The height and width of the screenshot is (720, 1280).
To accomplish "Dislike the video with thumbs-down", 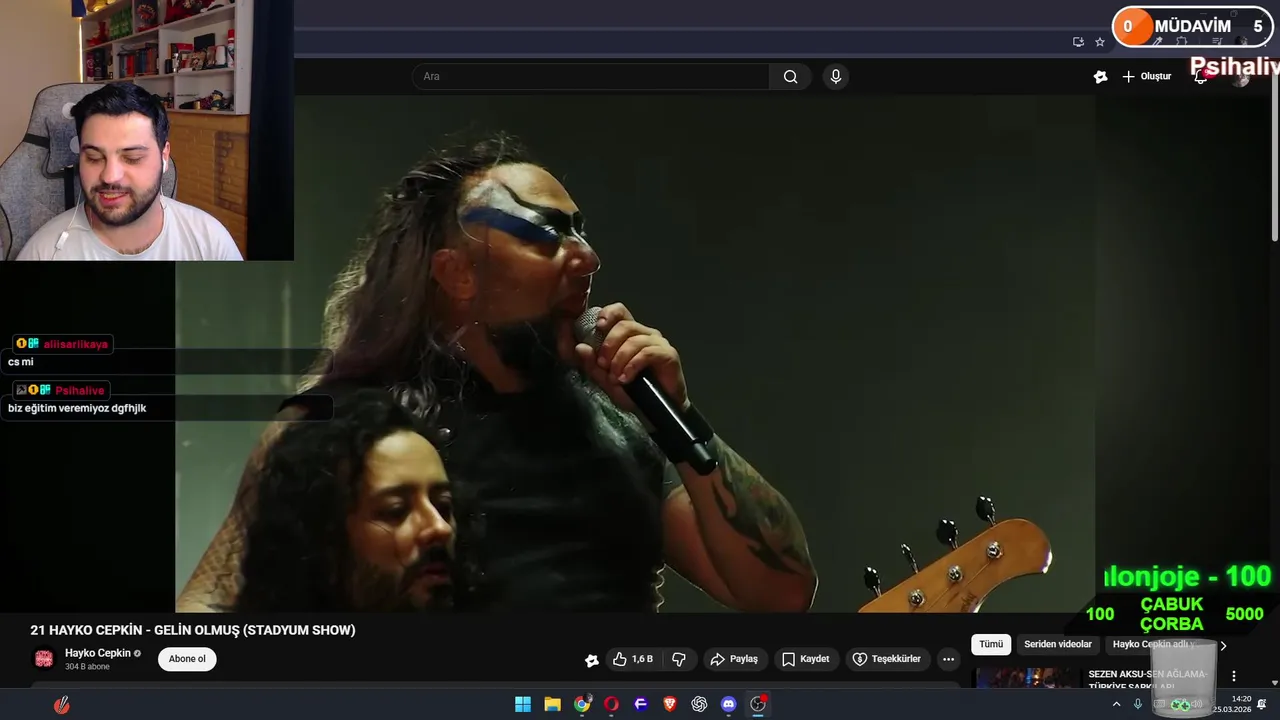I will 679,659.
